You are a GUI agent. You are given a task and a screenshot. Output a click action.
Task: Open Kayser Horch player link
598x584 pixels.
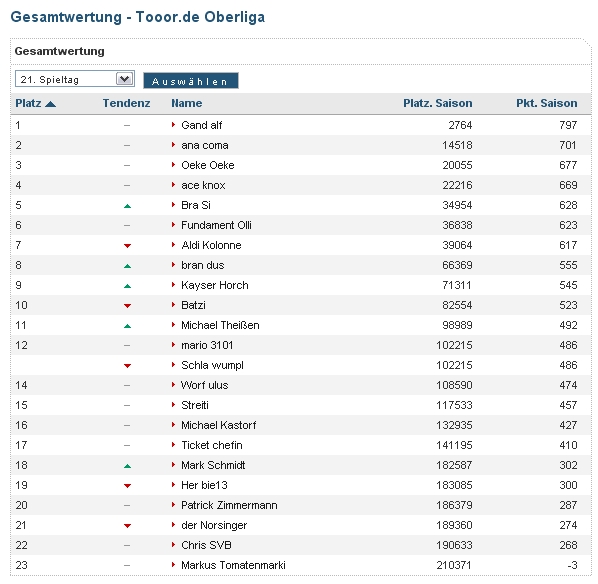click(x=215, y=285)
